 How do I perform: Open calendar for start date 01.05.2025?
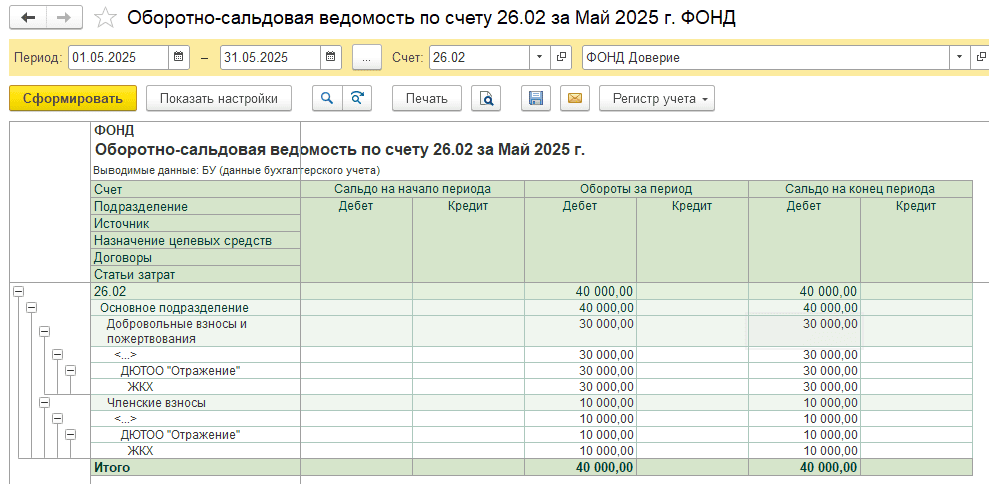click(x=178, y=57)
